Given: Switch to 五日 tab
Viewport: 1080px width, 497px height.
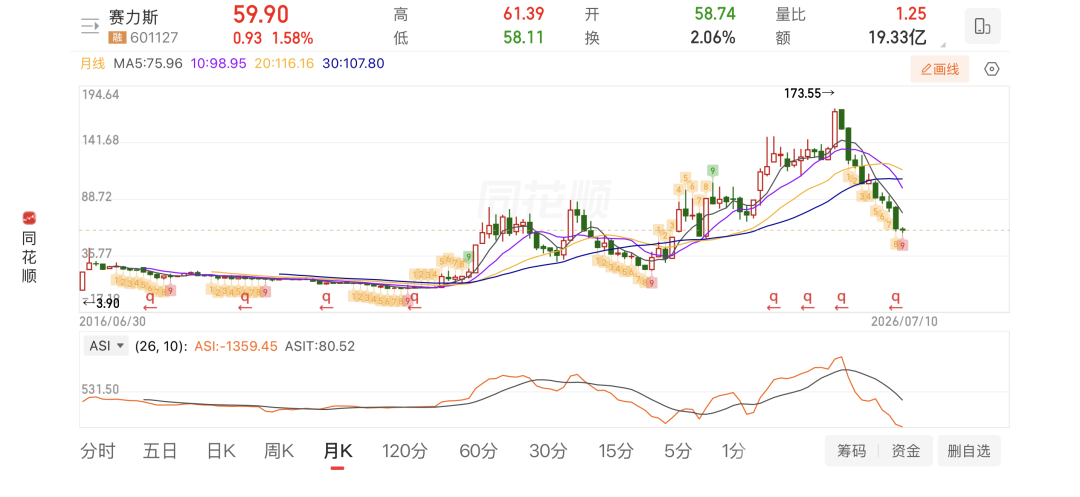Looking at the screenshot, I should [x=160, y=451].
